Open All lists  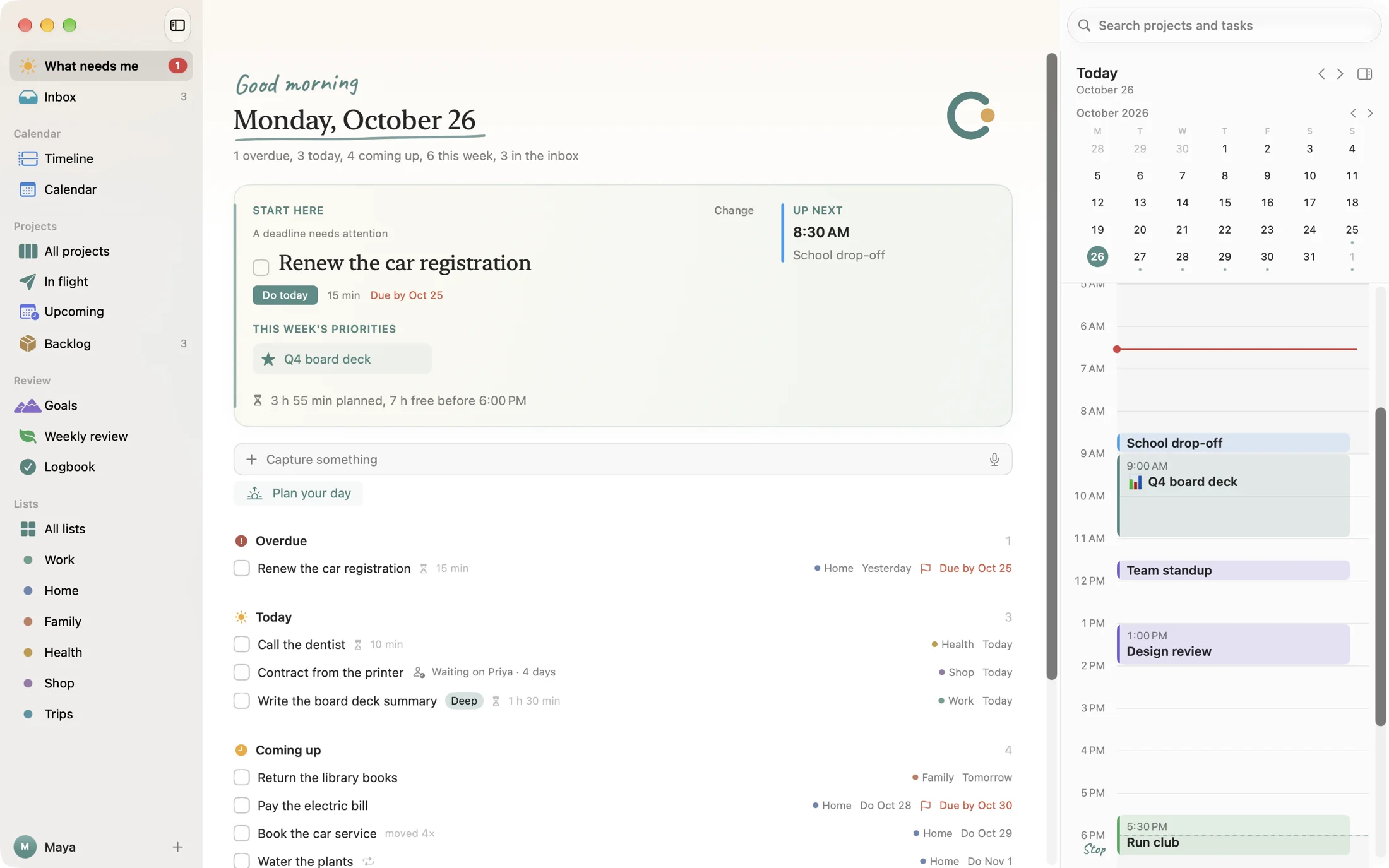tap(101, 529)
